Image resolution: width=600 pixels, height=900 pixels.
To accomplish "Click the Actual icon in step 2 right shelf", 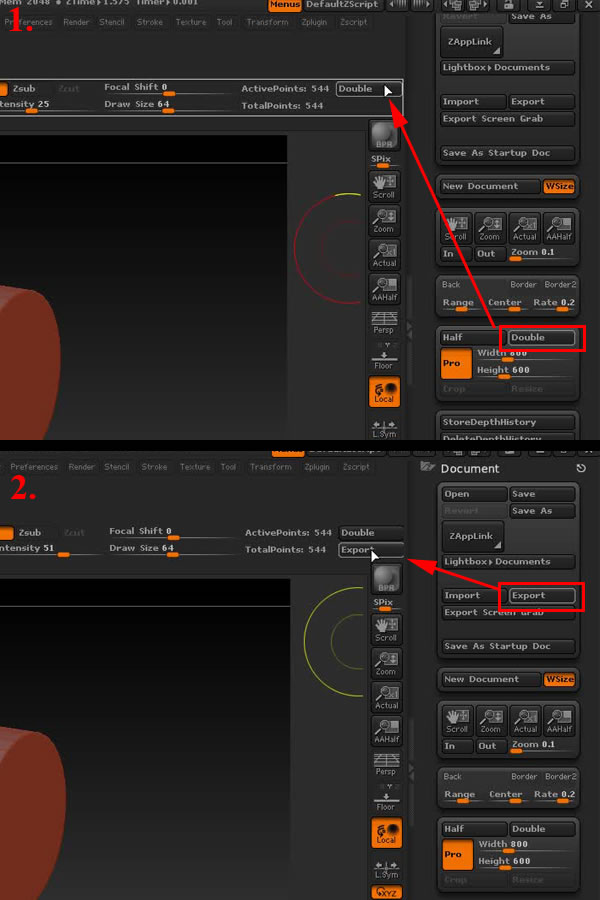I will 386,697.
